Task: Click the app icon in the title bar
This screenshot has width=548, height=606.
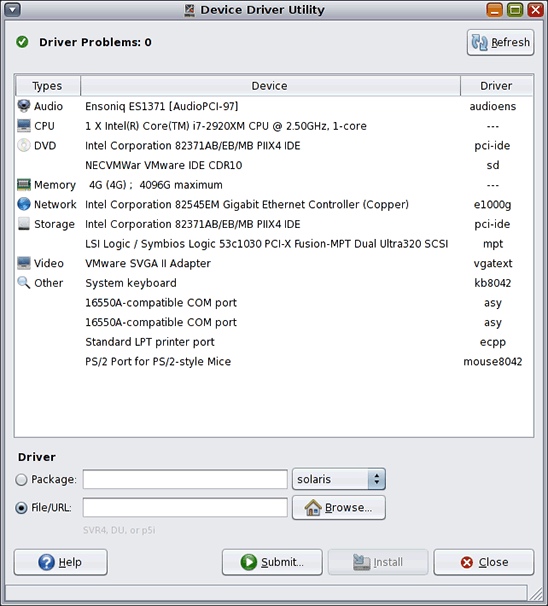Action: (x=189, y=10)
